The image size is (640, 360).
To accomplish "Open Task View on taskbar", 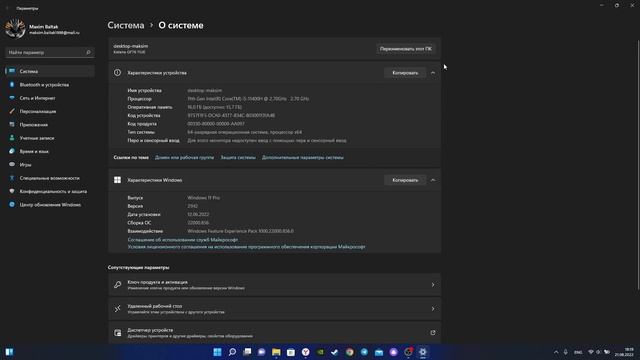I will 247,352.
